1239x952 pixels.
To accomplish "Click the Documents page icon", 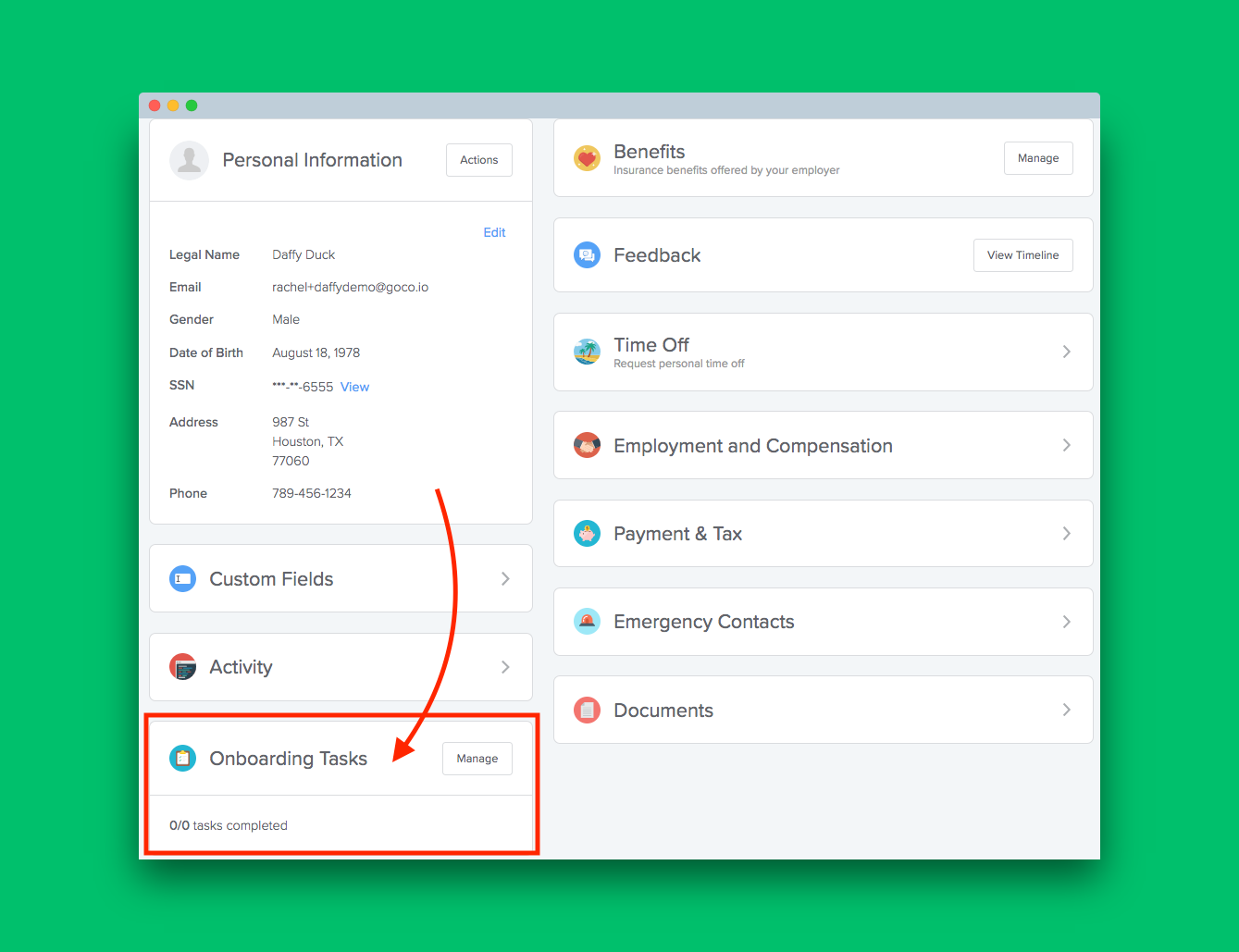I will tap(587, 711).
